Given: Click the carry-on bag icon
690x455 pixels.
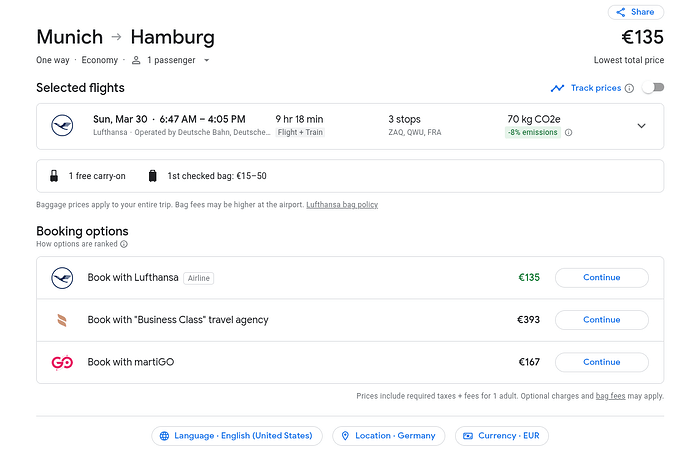Looking at the screenshot, I should pos(54,176).
